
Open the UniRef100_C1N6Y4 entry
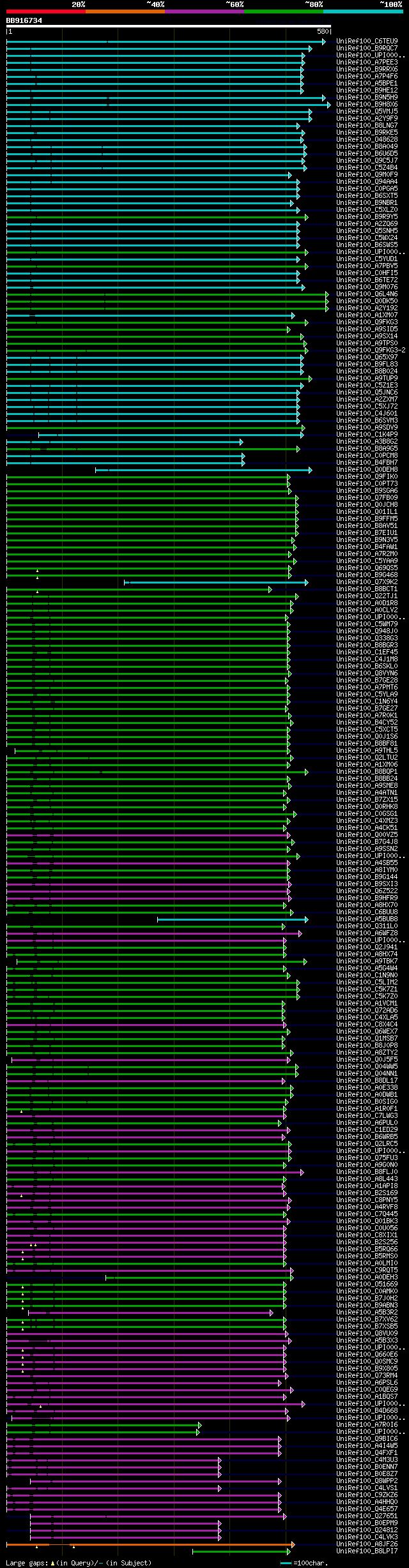click(x=367, y=701)
